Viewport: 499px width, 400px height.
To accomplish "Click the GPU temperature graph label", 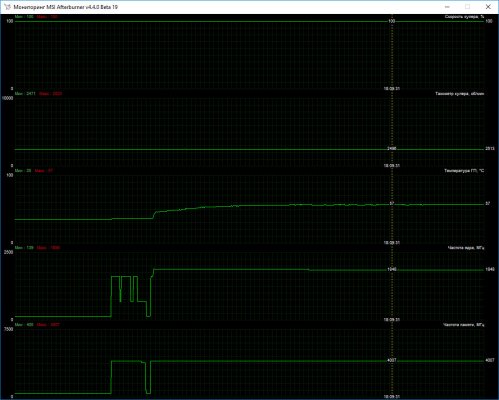I will pyautogui.click(x=464, y=171).
